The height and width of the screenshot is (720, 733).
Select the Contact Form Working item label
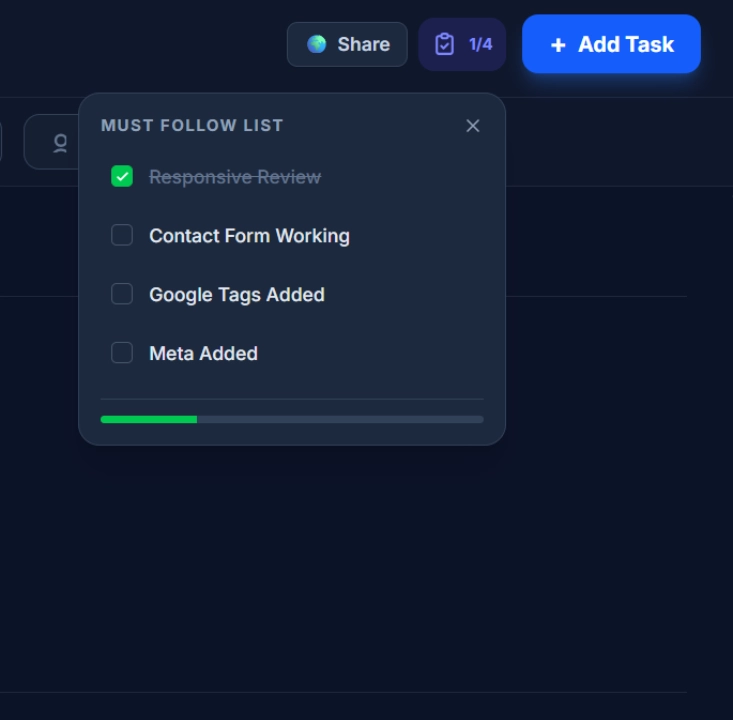point(249,236)
